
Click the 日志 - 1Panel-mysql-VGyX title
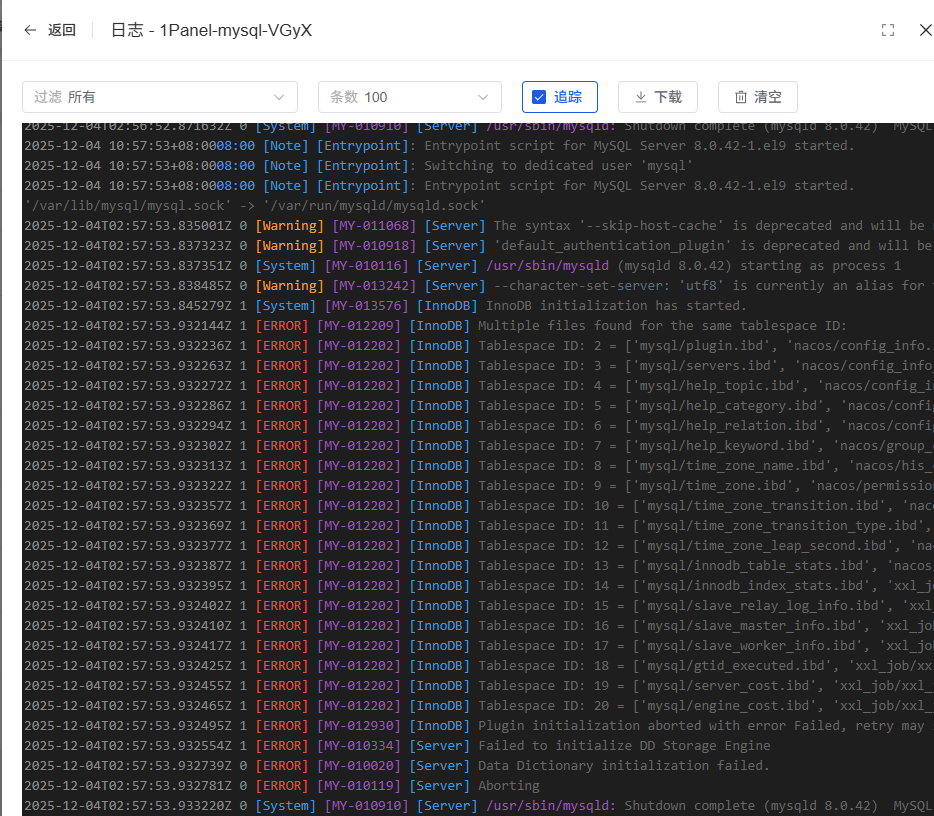point(211,30)
